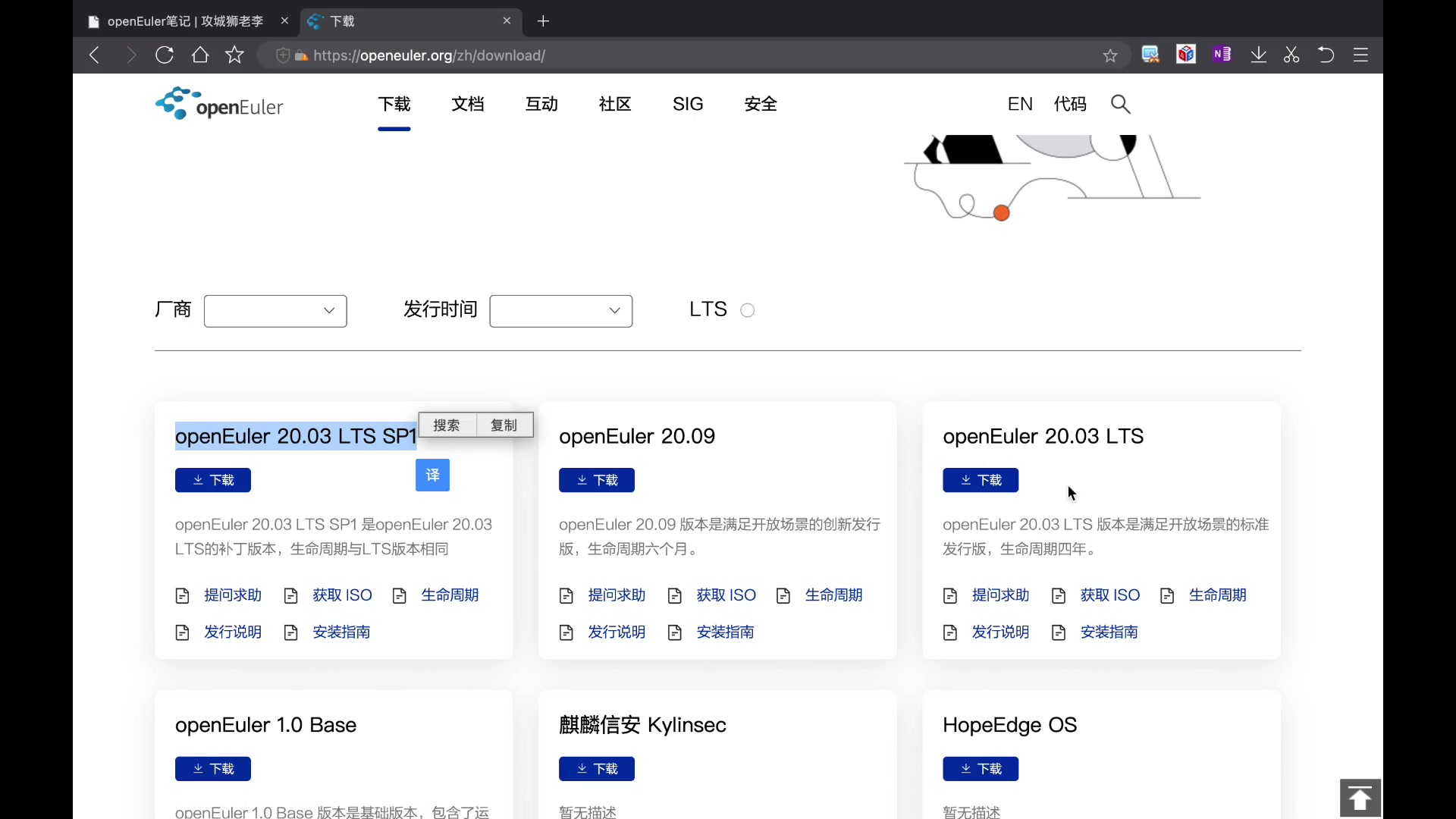Open the downloads panel in the toolbar
The height and width of the screenshot is (819, 1456).
point(1259,55)
